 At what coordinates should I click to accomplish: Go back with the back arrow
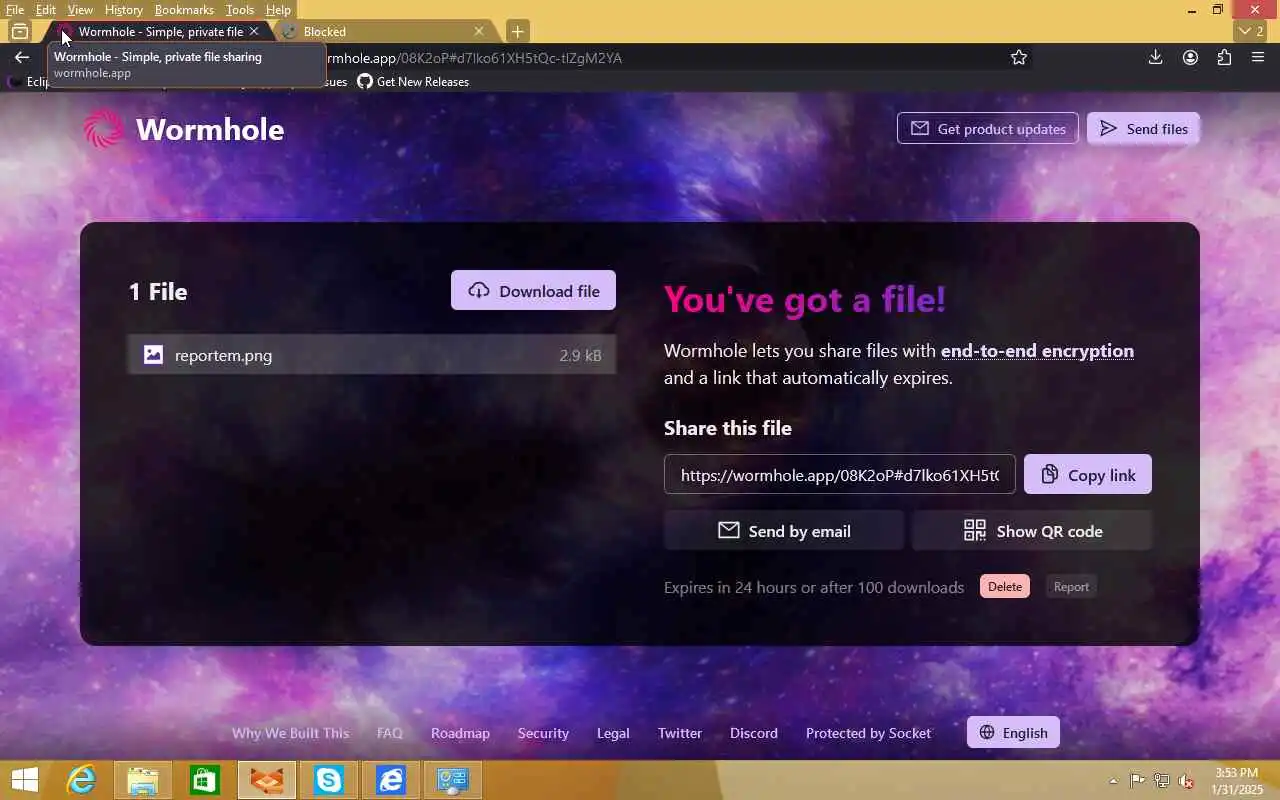22,57
